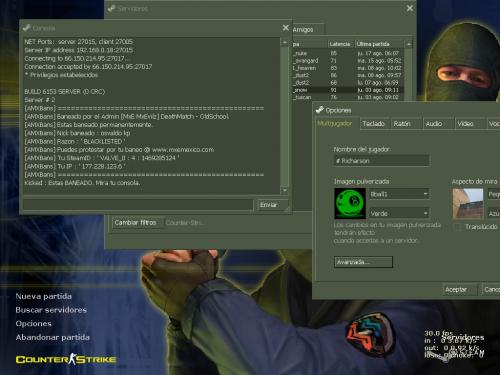The width and height of the screenshot is (500, 375).
Task: Open the Ratón tab
Action: (x=402, y=124)
